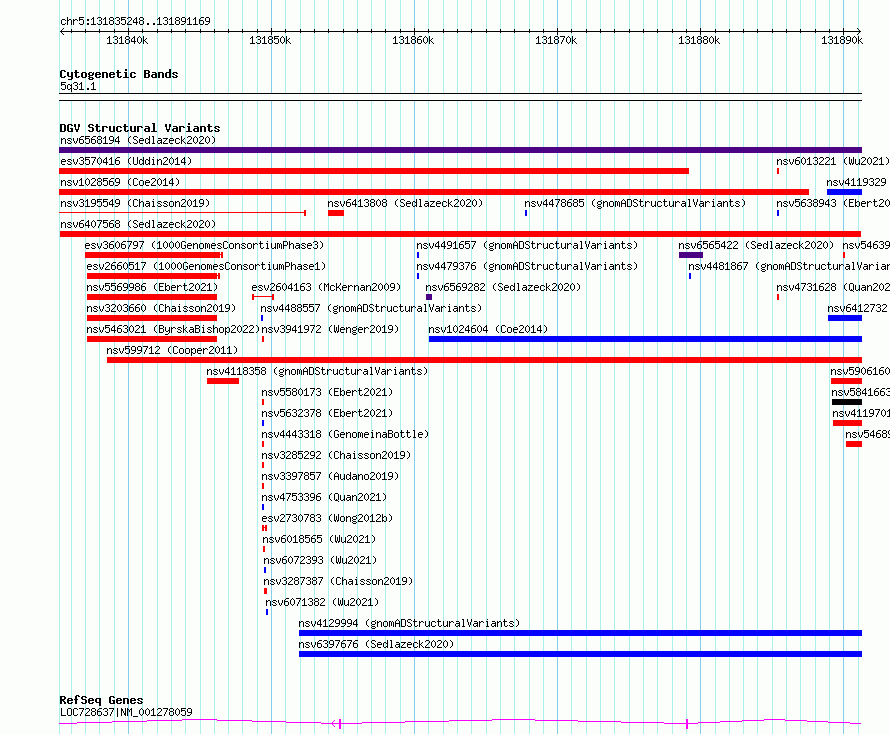Select nsv4478685 (gnomADStructuralVariants) label
The height and width of the screenshot is (734, 890).
[x=635, y=203]
